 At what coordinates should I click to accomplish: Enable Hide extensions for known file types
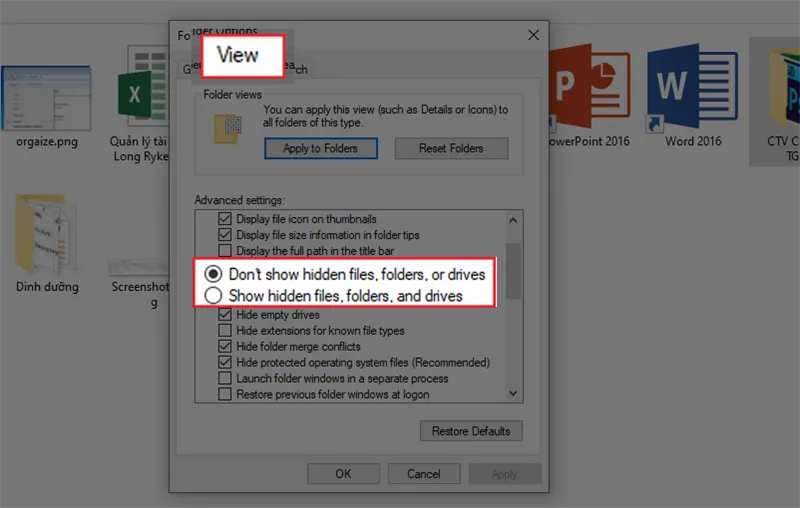tap(225, 331)
